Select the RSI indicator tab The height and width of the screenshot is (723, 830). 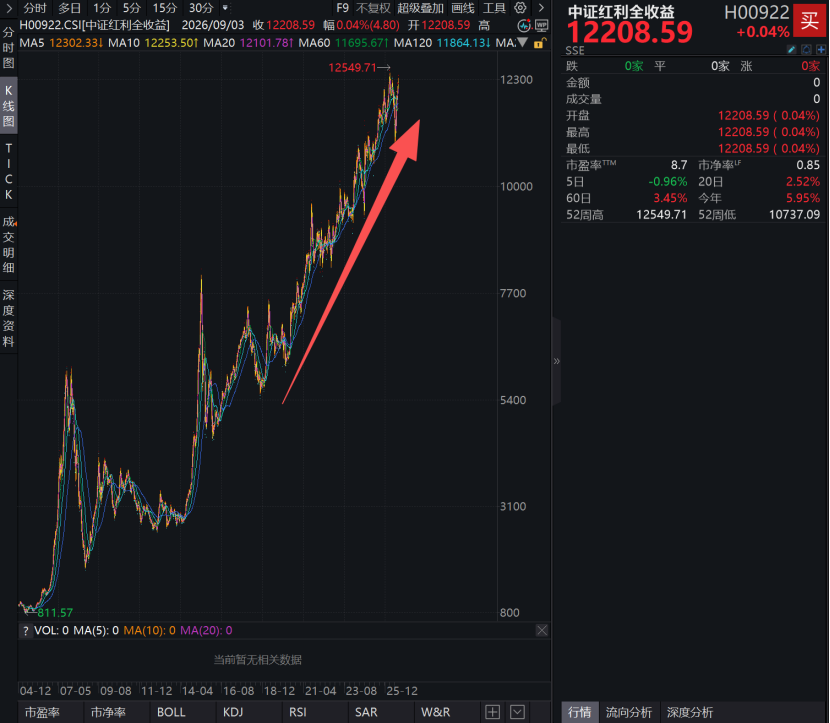click(298, 712)
